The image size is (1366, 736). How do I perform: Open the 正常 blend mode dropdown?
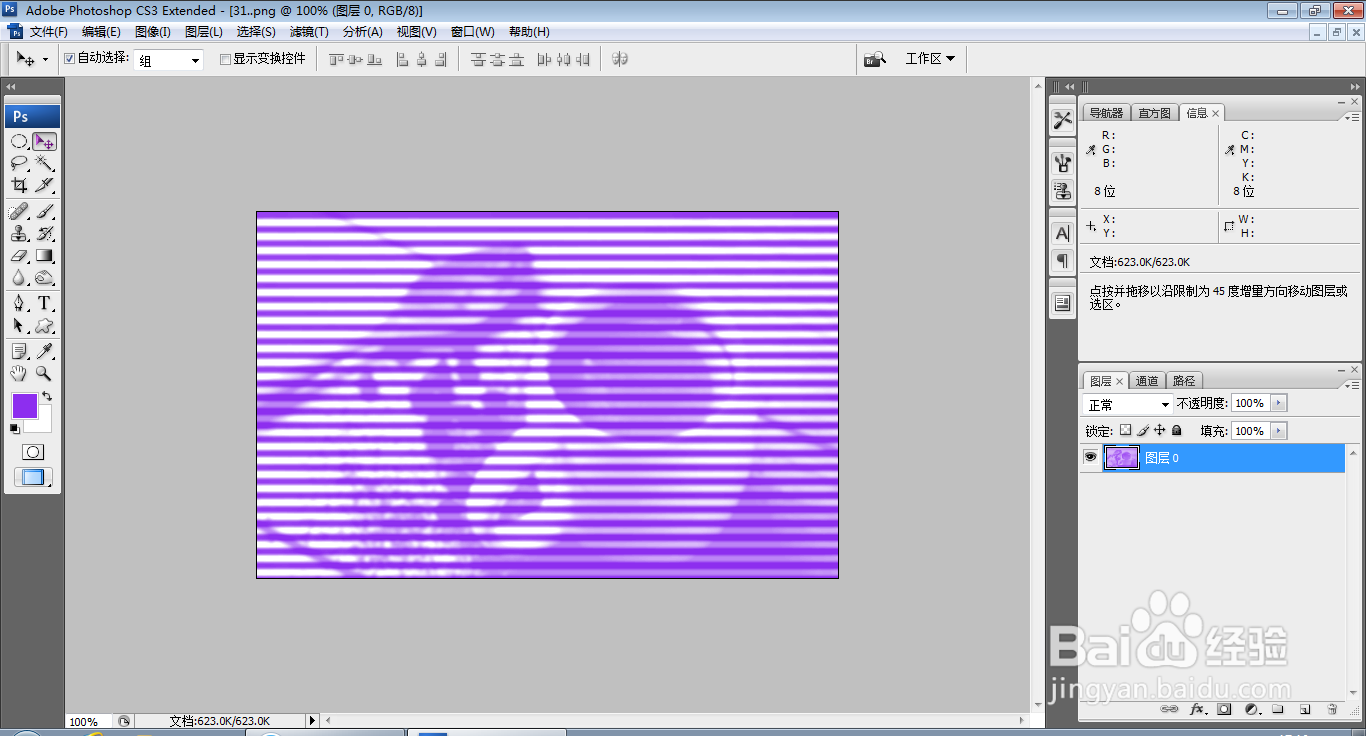(x=1128, y=404)
